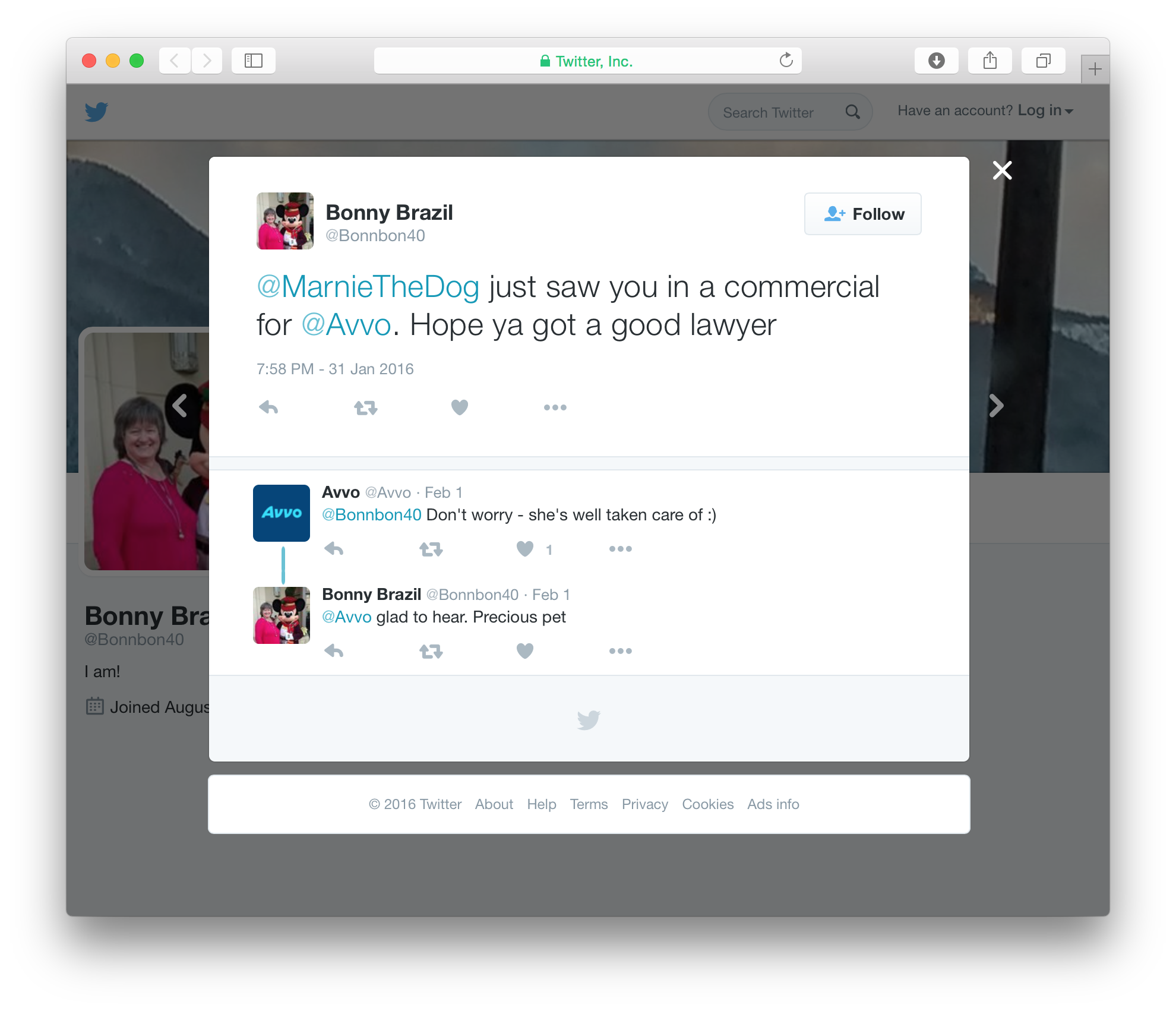Open the About footer link

pos(494,804)
